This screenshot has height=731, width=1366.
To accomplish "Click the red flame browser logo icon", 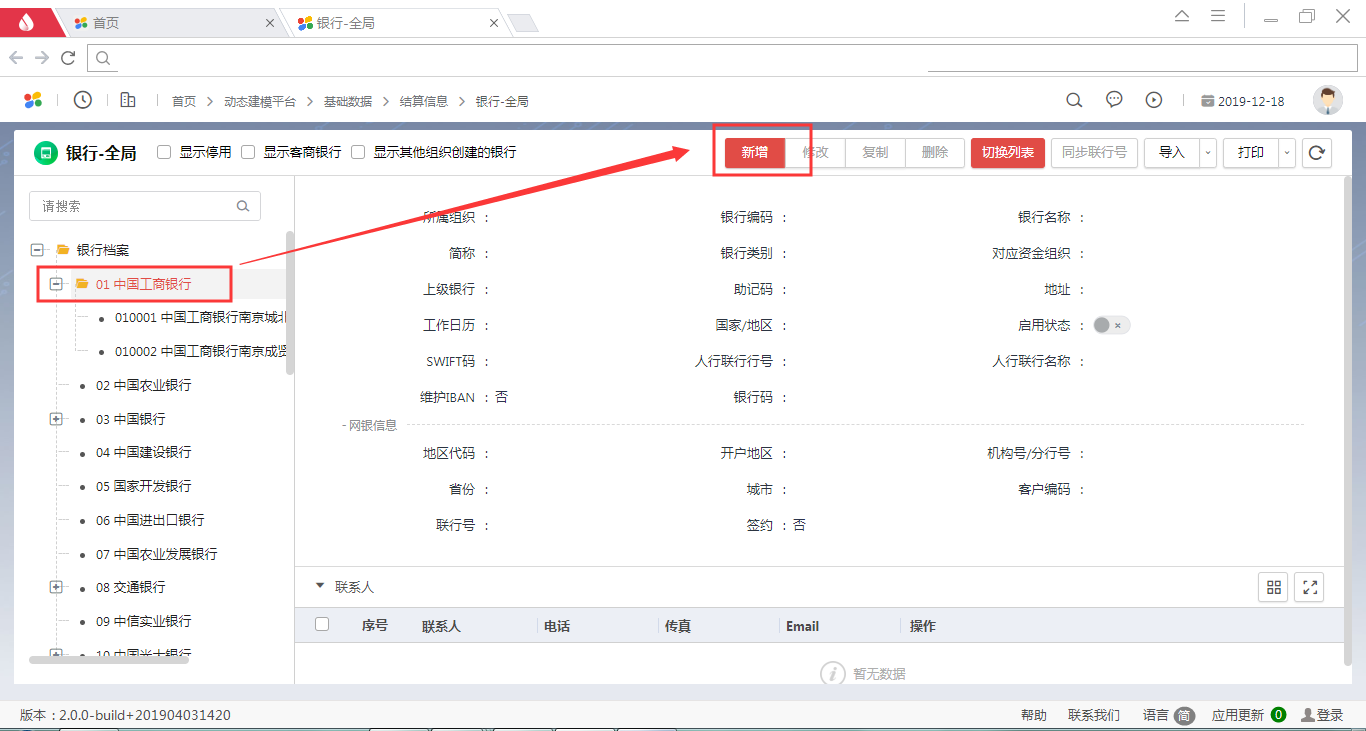I will tap(26, 20).
